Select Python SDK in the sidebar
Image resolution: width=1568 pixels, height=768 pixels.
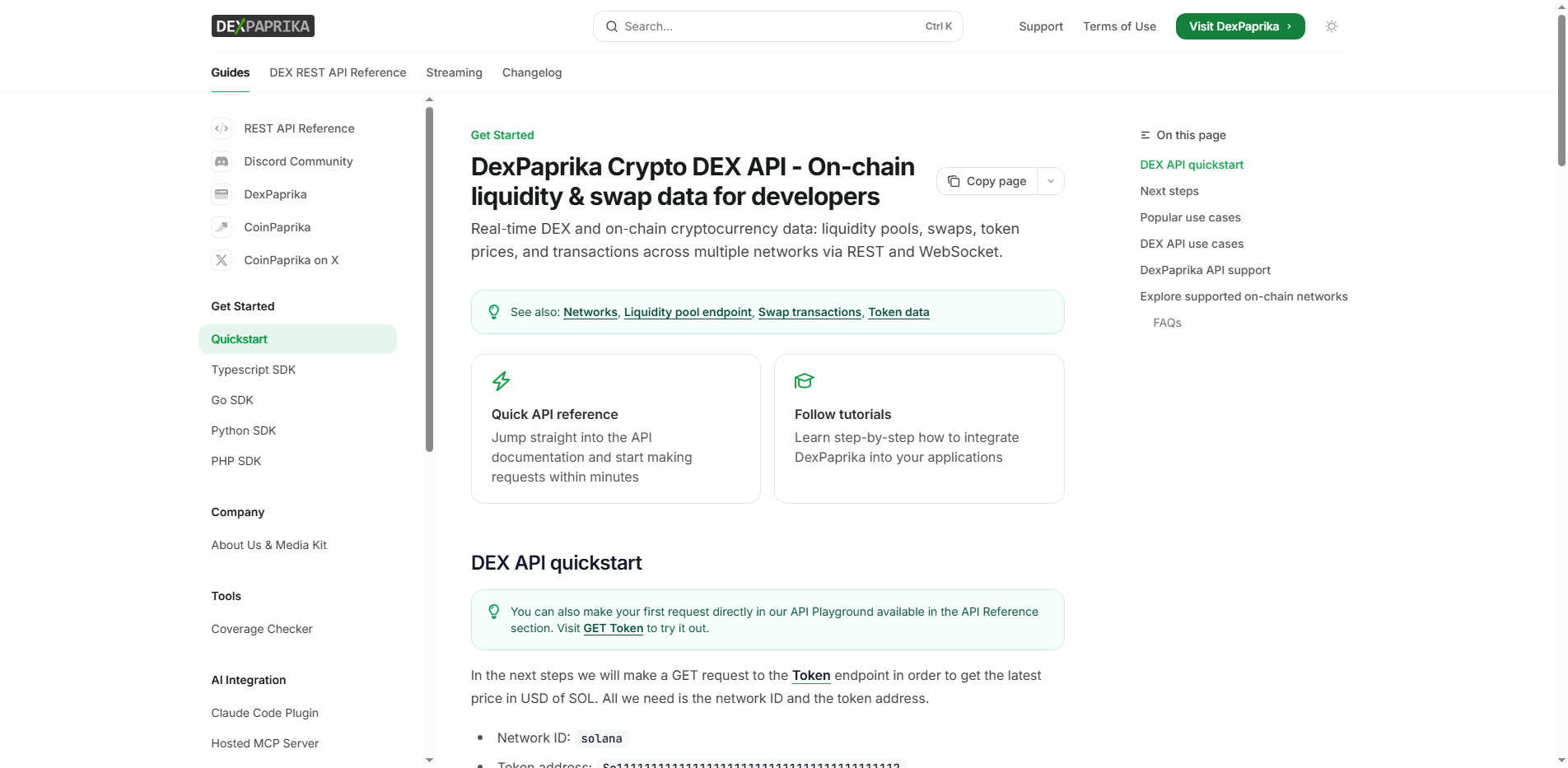(243, 431)
